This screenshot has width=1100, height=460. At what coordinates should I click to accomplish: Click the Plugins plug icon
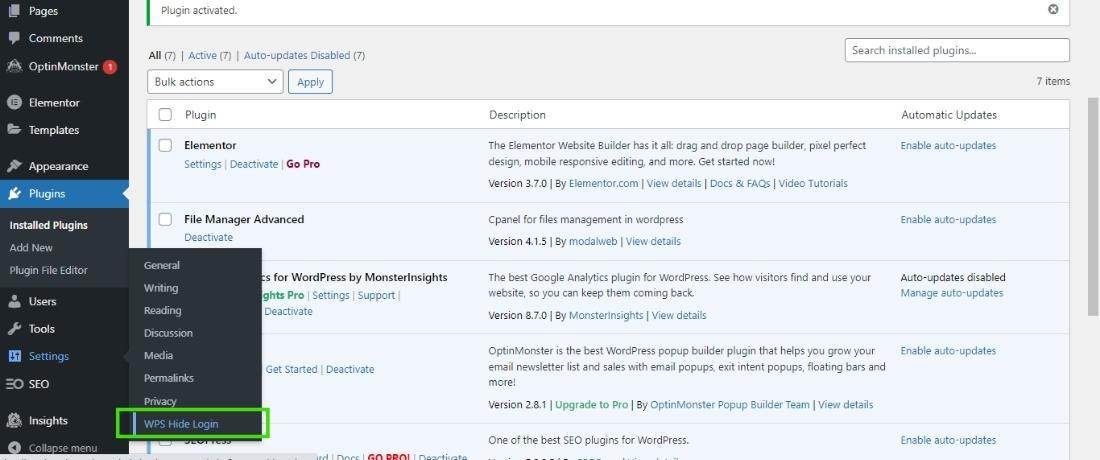(x=14, y=194)
